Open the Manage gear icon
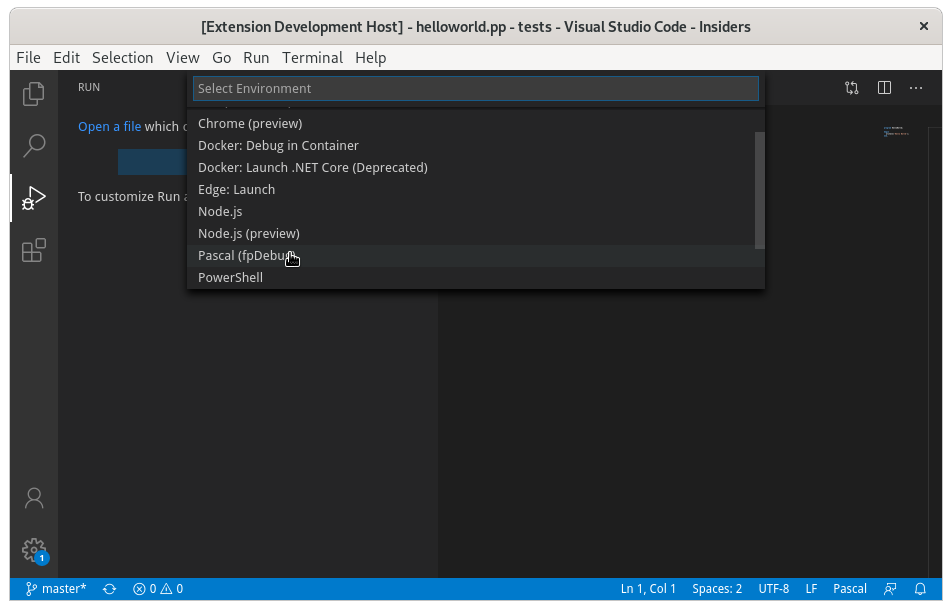The image size is (952, 610). coord(35,551)
